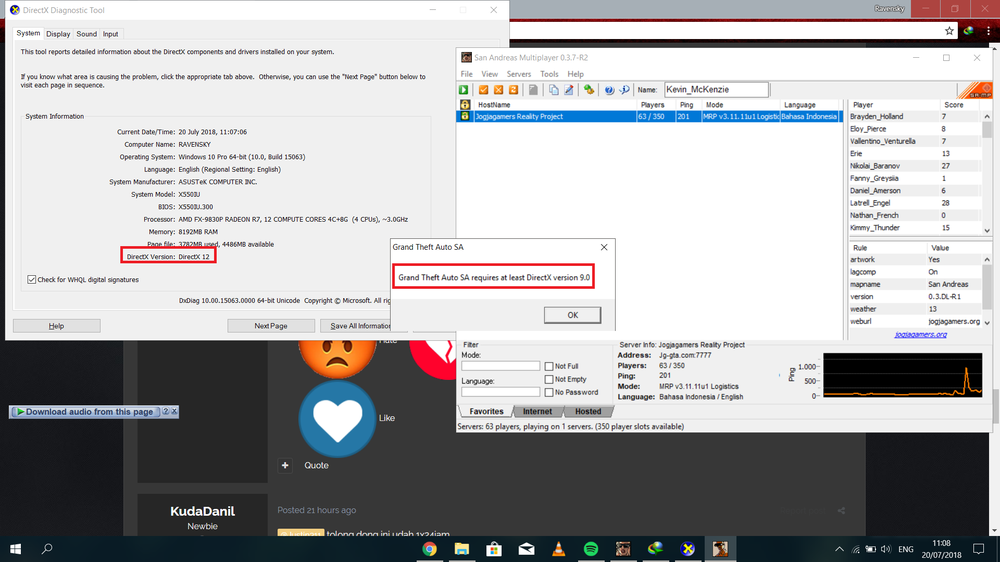The width and height of the screenshot is (1000, 562).
Task: Open the Display tab in DirectX tool
Action: [58, 34]
